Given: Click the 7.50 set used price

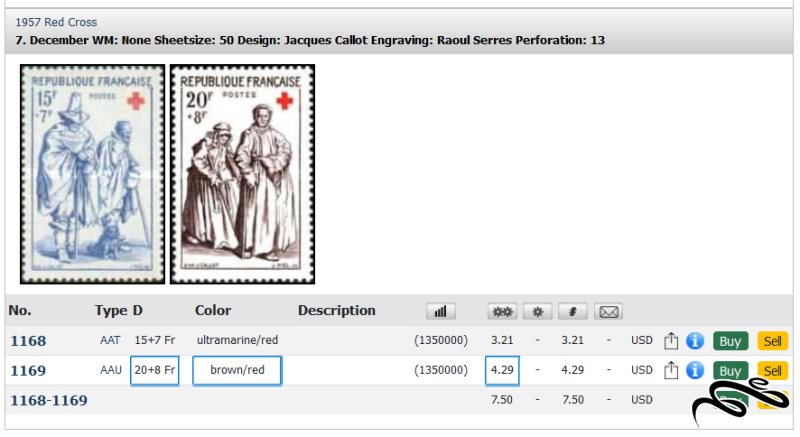Looking at the screenshot, I should pyautogui.click(x=573, y=400).
